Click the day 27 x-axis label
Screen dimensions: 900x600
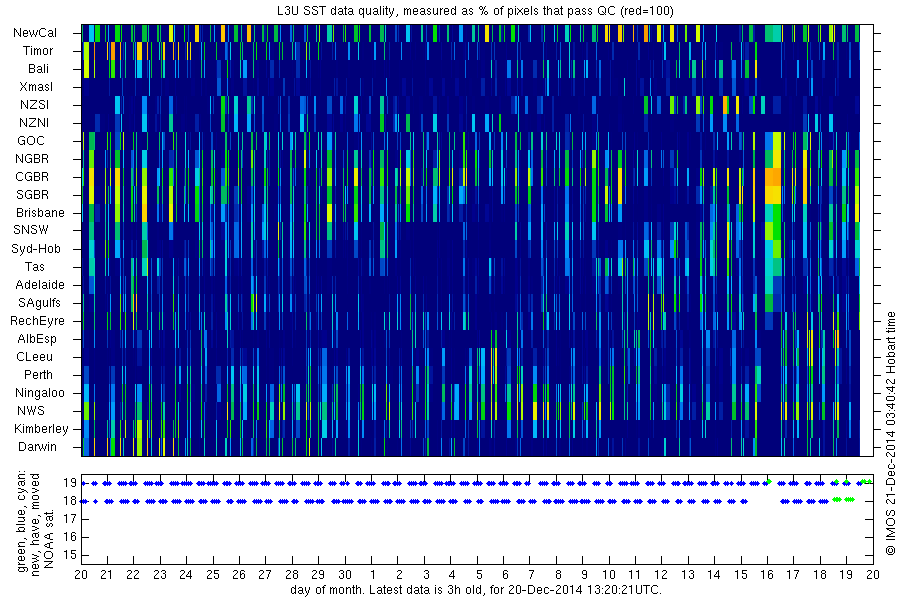[x=265, y=574]
